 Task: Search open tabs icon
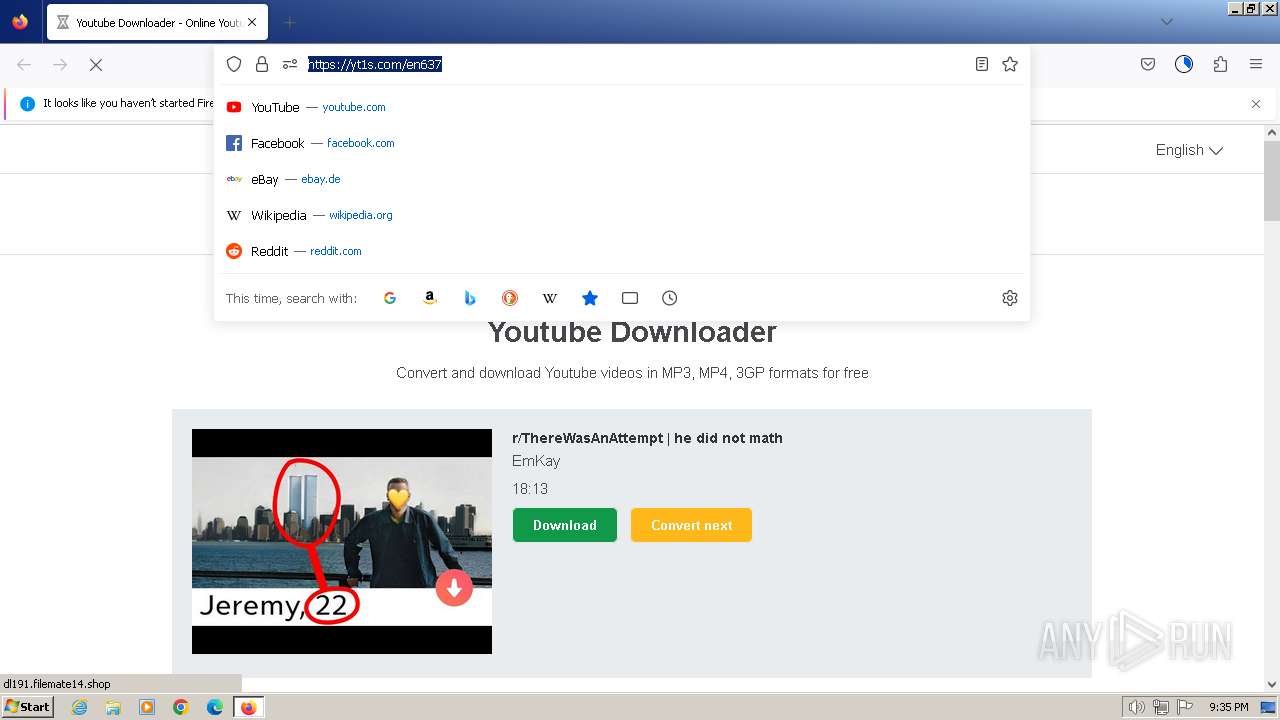[630, 298]
